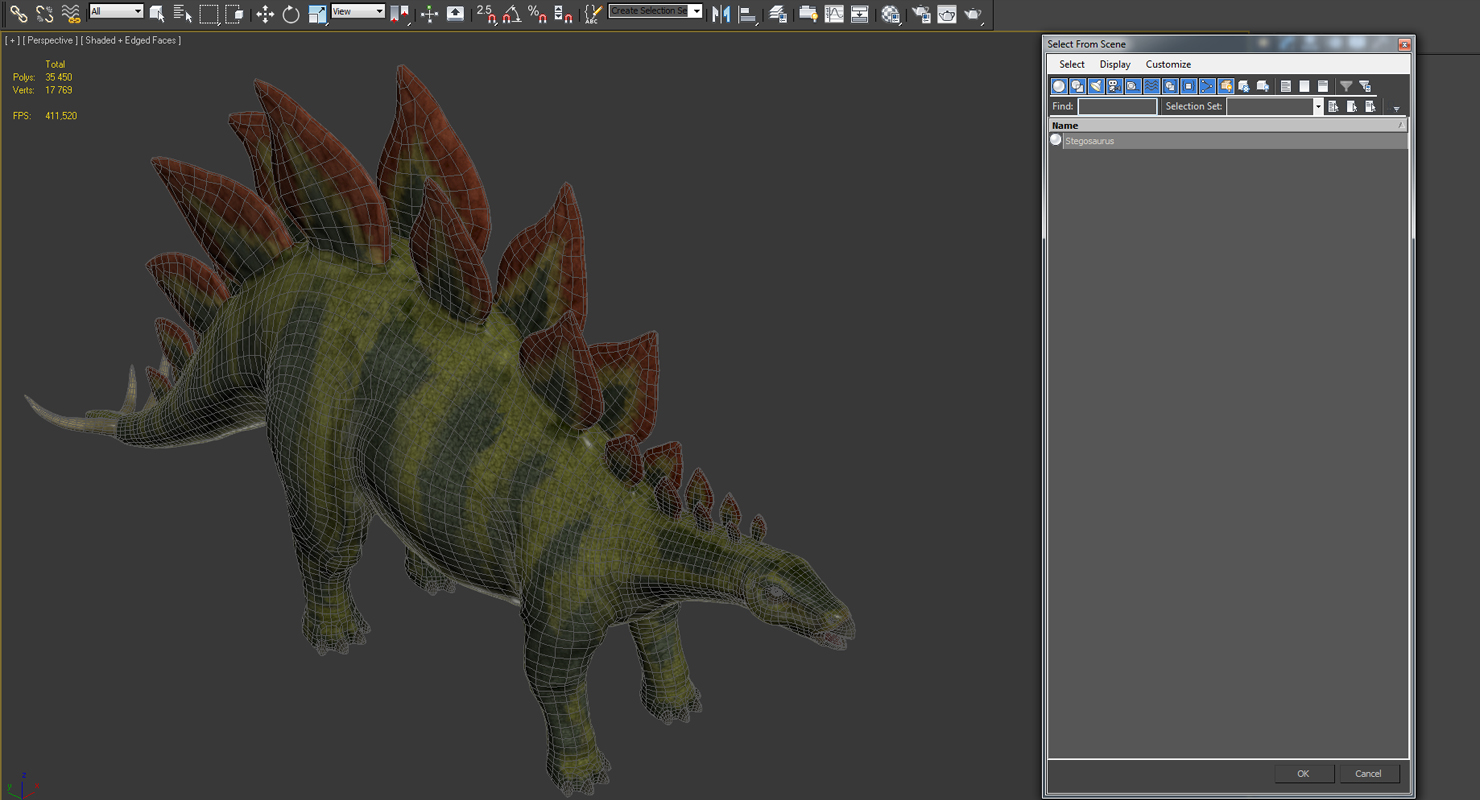This screenshot has height=800, width=1480.
Task: Toggle the Angle Snap button
Action: coord(512,14)
